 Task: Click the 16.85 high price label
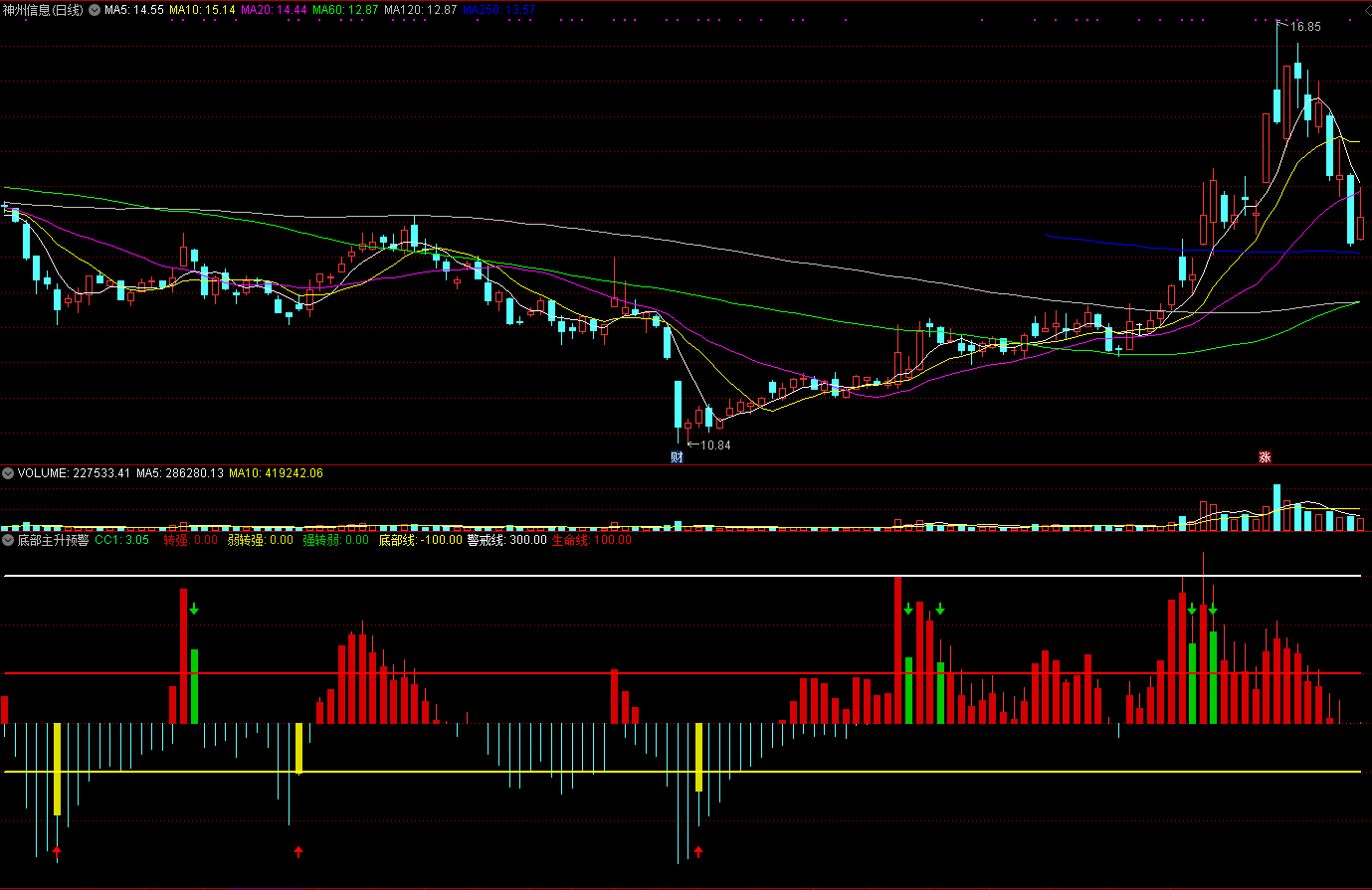coord(1306,27)
